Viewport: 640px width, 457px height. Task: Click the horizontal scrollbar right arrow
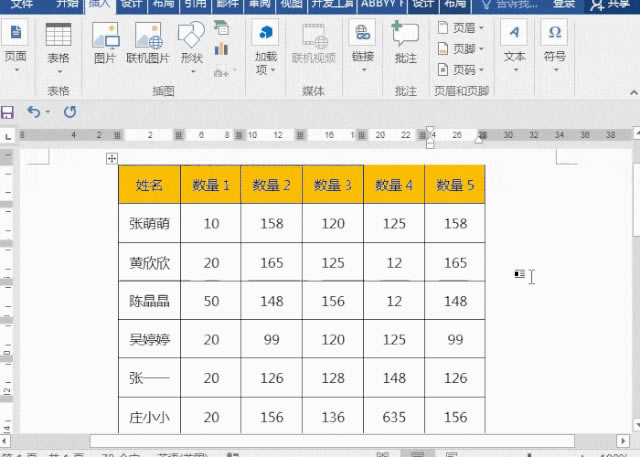point(623,441)
